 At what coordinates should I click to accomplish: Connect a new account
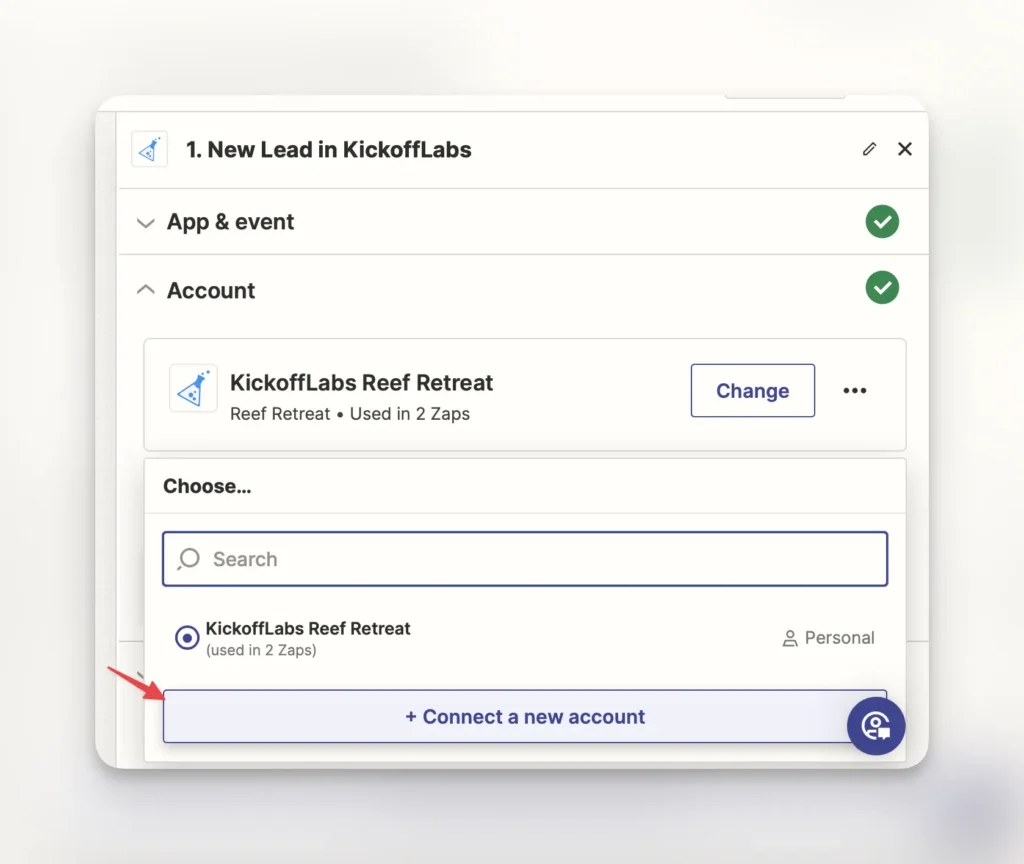click(x=525, y=716)
